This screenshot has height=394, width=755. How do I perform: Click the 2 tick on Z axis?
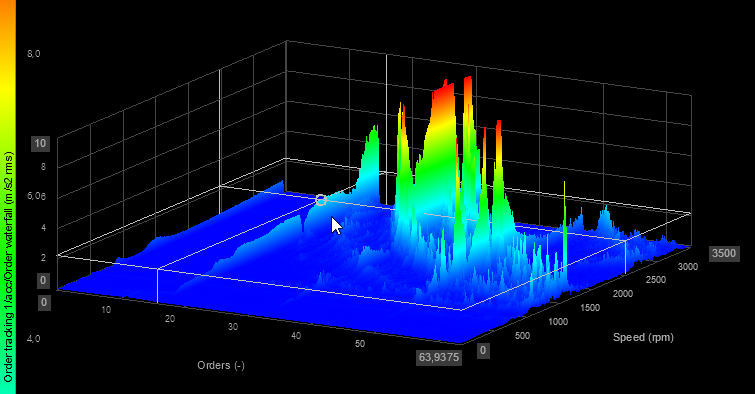[43, 257]
